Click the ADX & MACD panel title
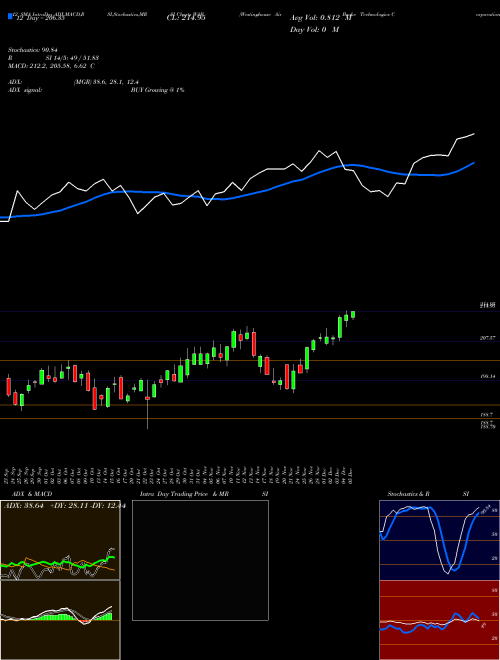 click(x=32, y=494)
